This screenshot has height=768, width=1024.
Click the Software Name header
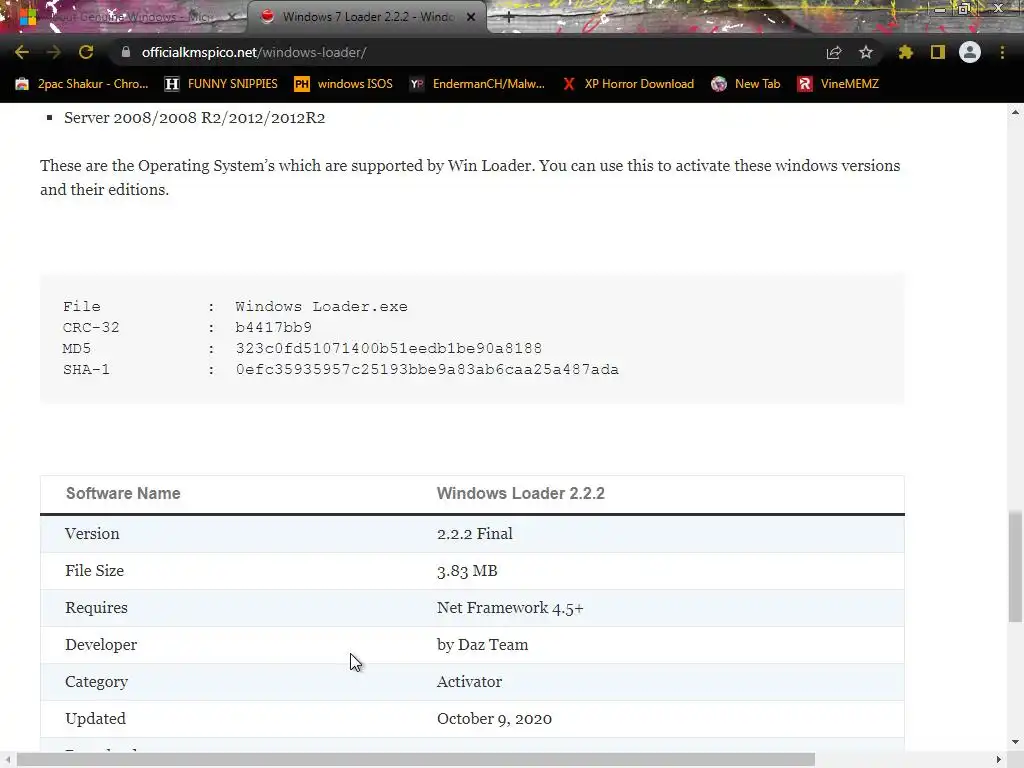point(123,493)
